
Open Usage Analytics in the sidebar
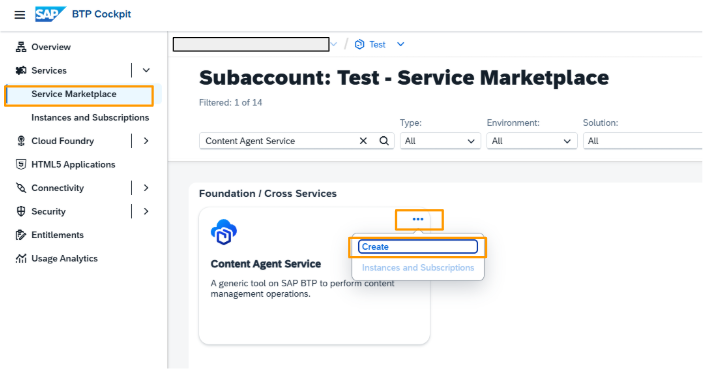[64, 259]
